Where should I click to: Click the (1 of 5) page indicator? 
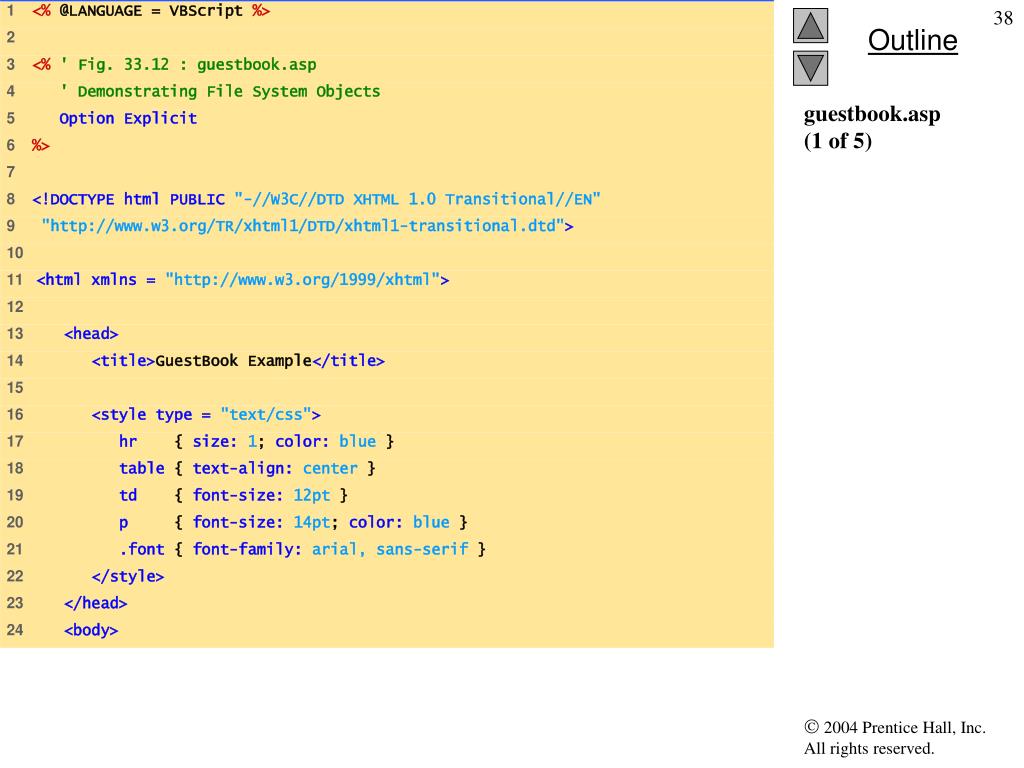pos(838,141)
